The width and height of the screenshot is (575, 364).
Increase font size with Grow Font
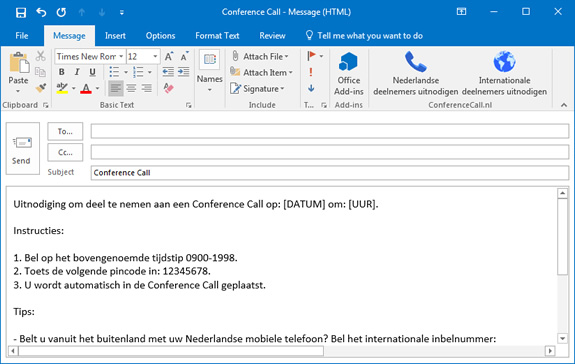[x=169, y=56]
